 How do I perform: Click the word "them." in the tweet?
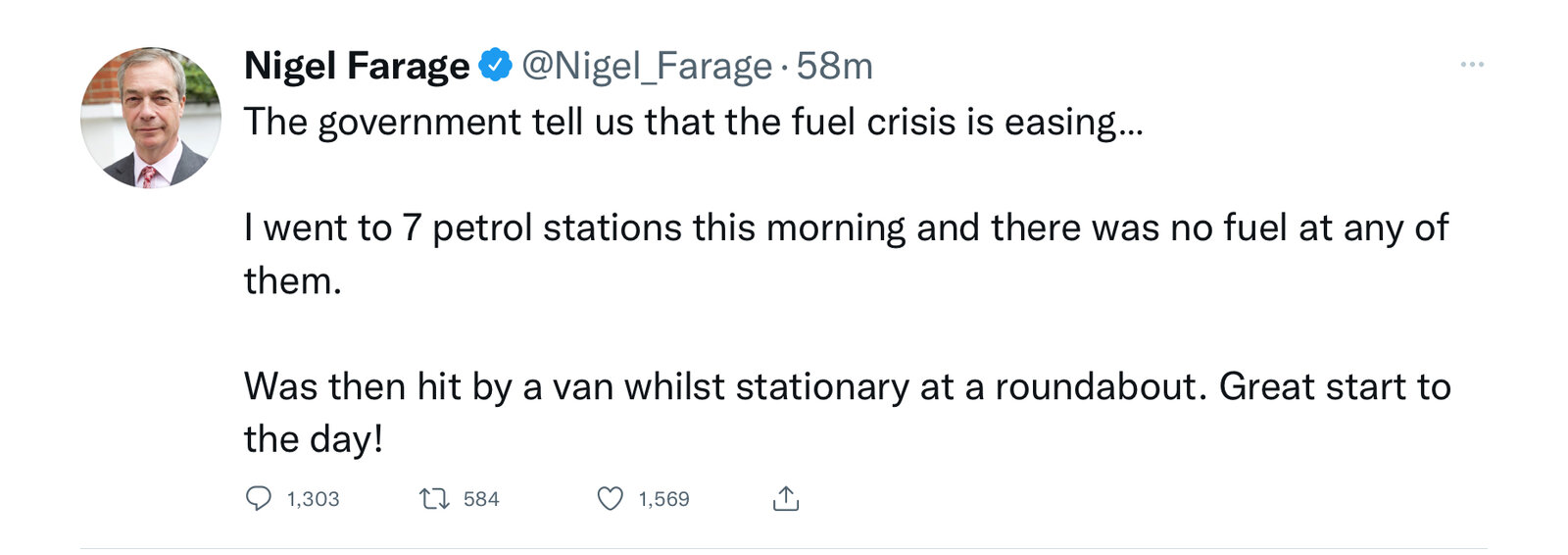point(292,281)
